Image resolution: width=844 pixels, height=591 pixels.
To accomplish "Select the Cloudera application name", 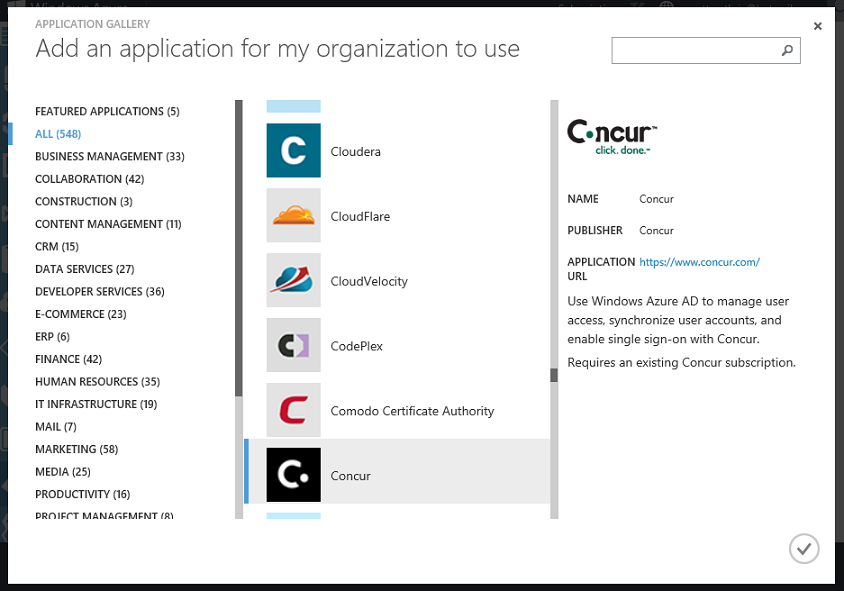I will (355, 152).
